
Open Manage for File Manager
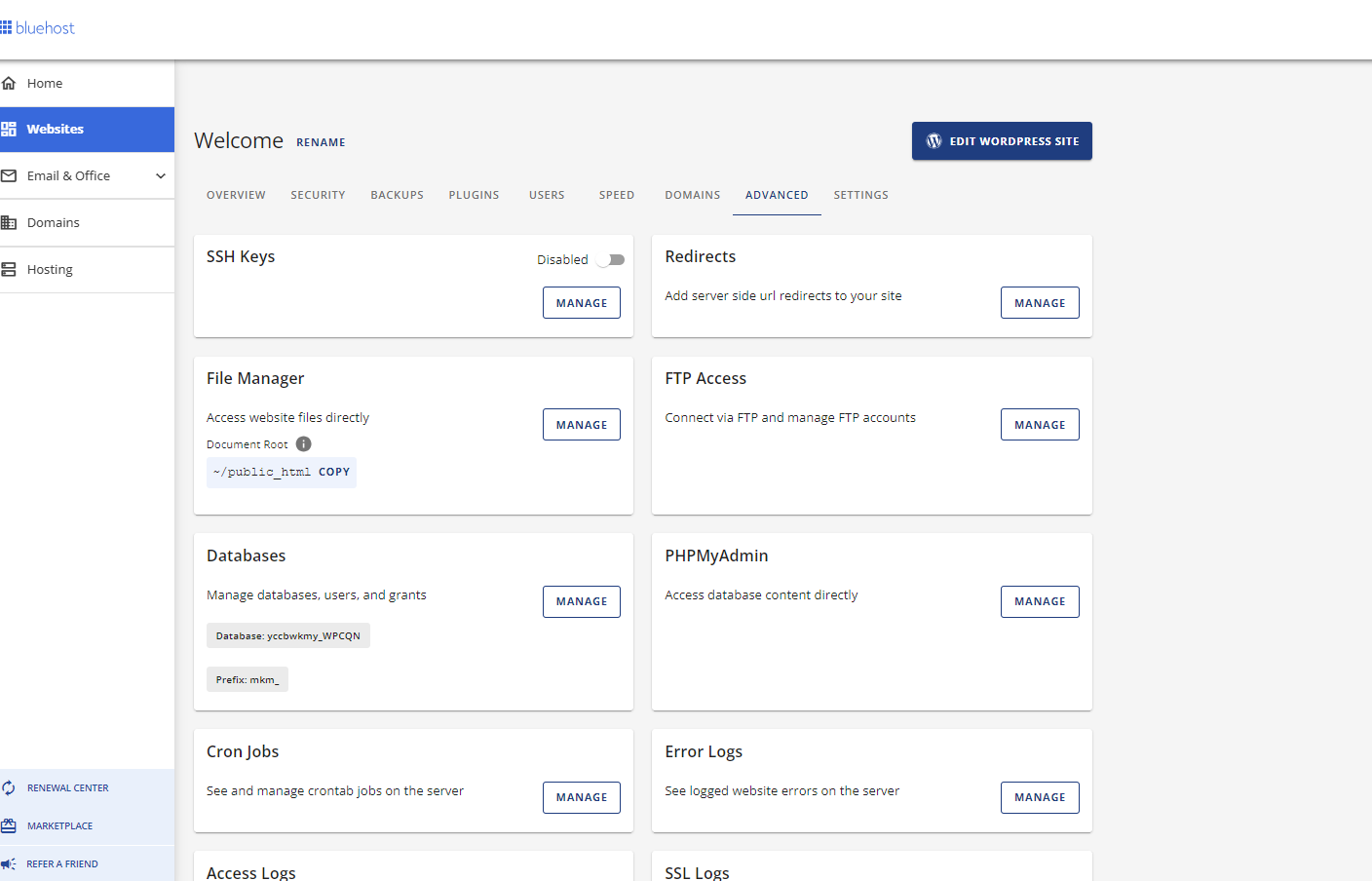[582, 425]
